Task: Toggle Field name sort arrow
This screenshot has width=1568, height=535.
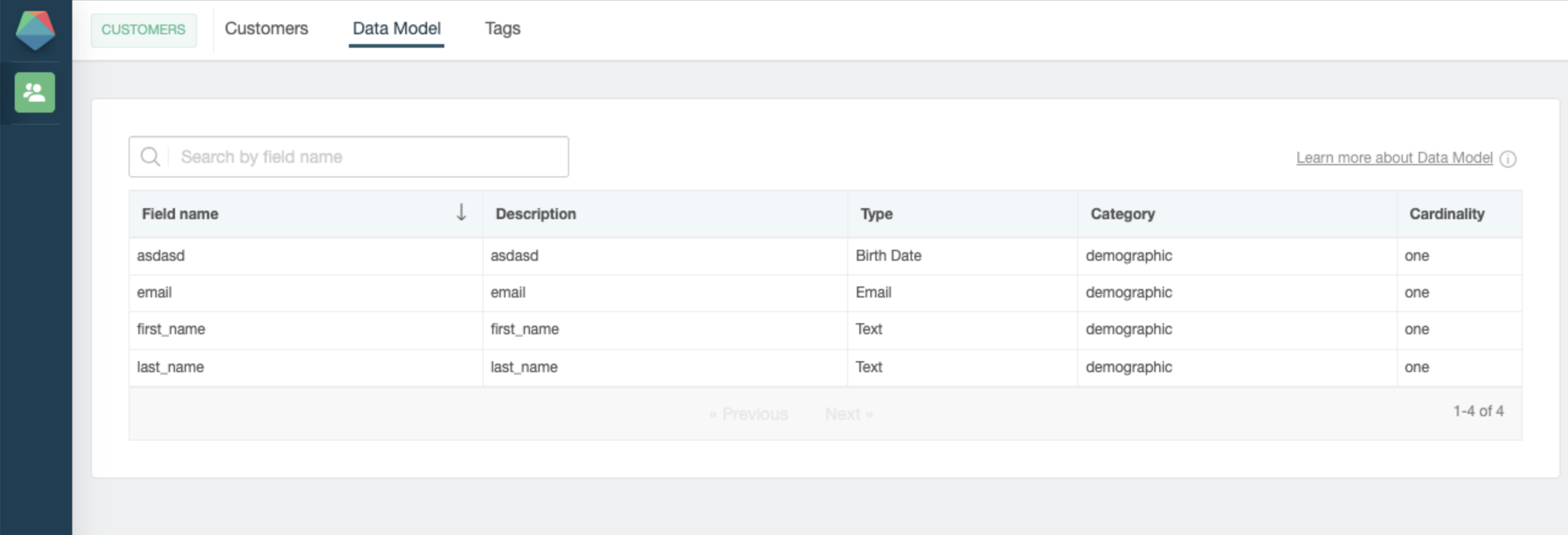Action: (x=461, y=212)
